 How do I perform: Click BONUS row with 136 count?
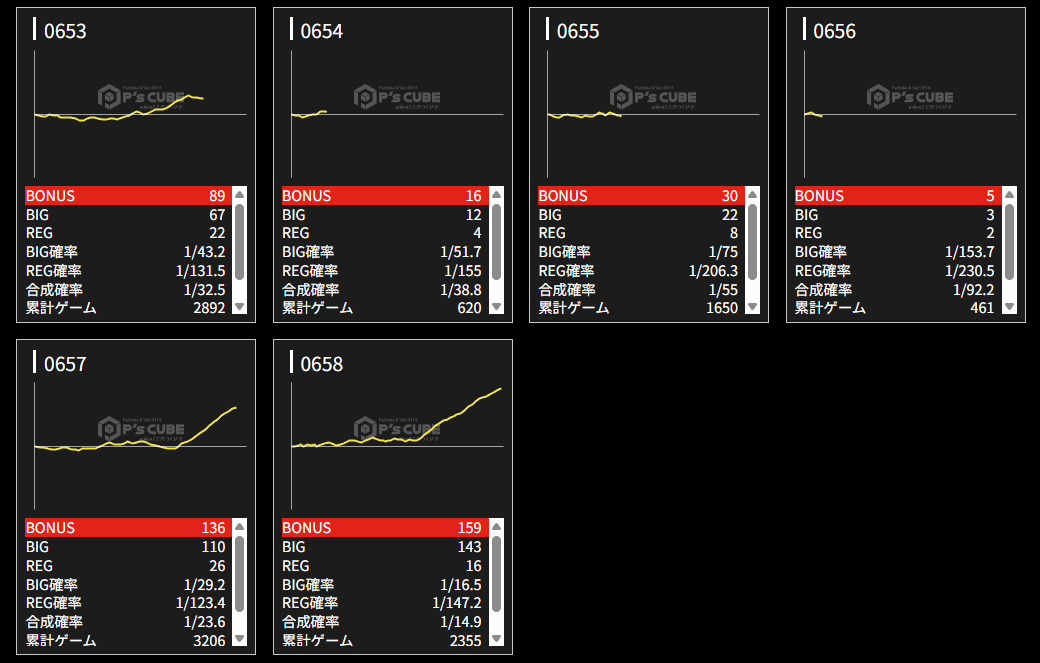(x=127, y=527)
